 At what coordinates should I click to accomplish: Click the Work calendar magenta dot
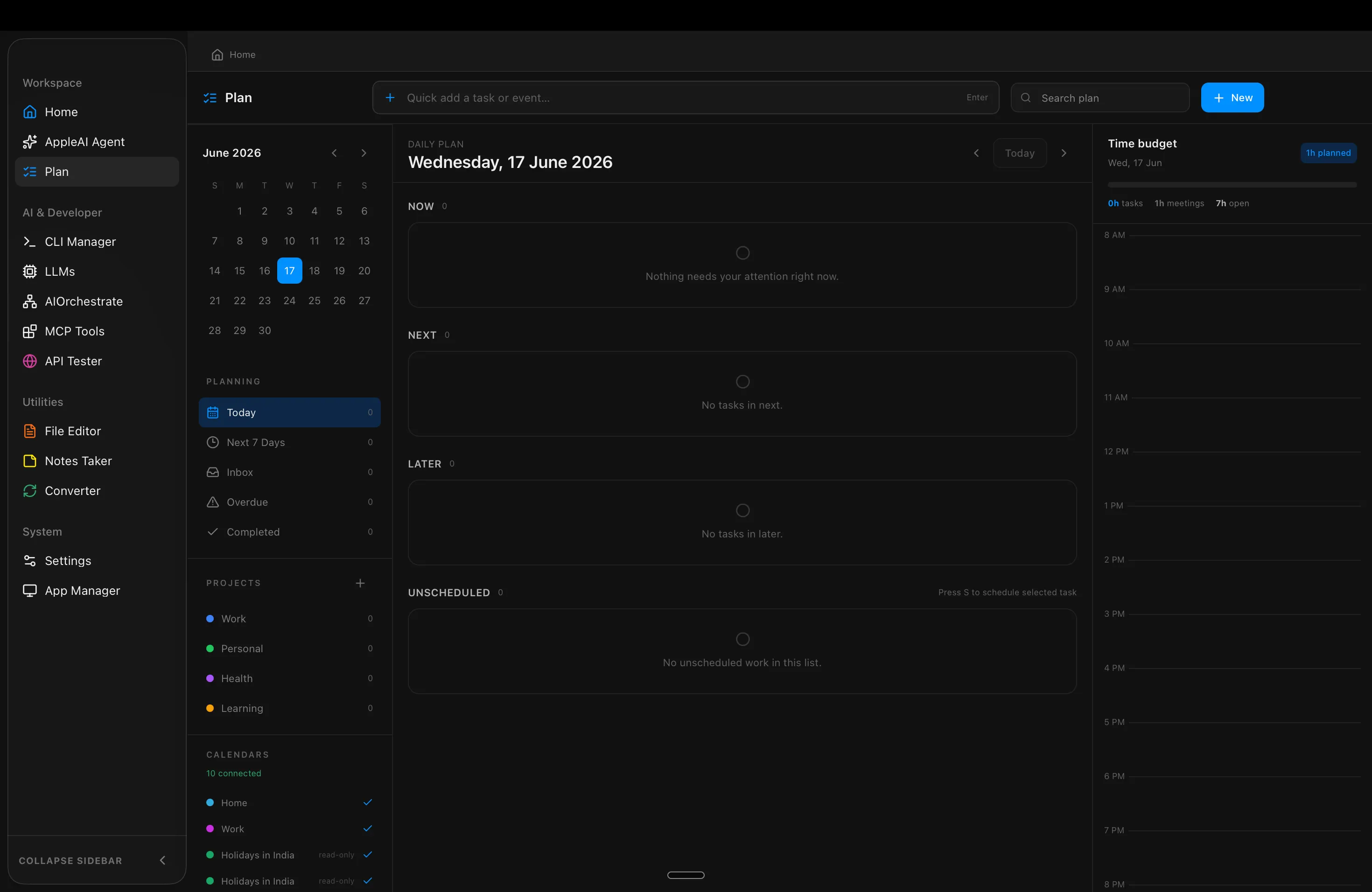click(x=210, y=829)
